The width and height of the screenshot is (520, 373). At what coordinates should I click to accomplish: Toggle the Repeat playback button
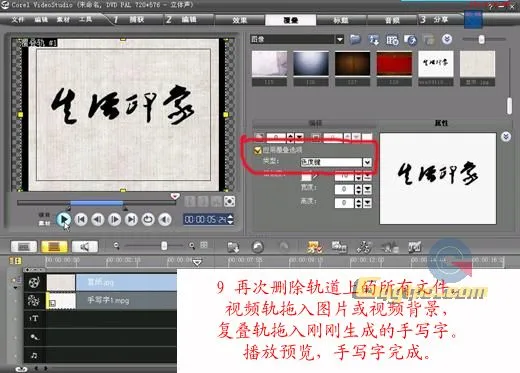(x=148, y=219)
